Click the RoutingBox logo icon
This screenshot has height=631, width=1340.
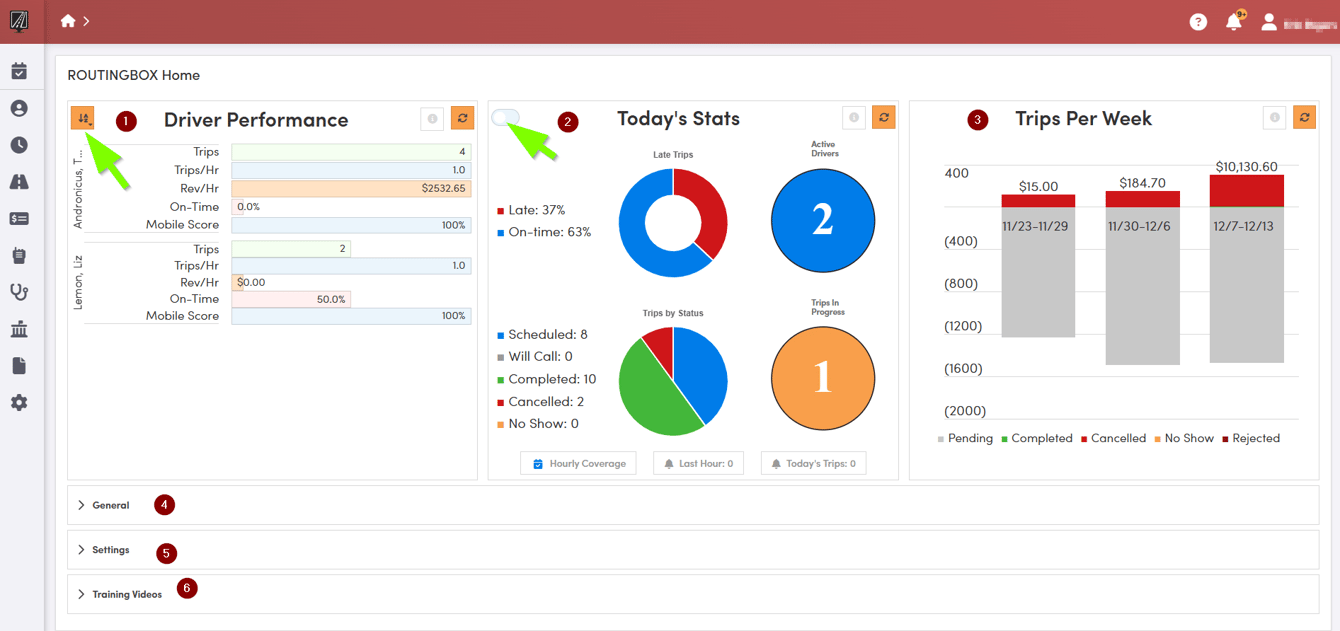(19, 21)
